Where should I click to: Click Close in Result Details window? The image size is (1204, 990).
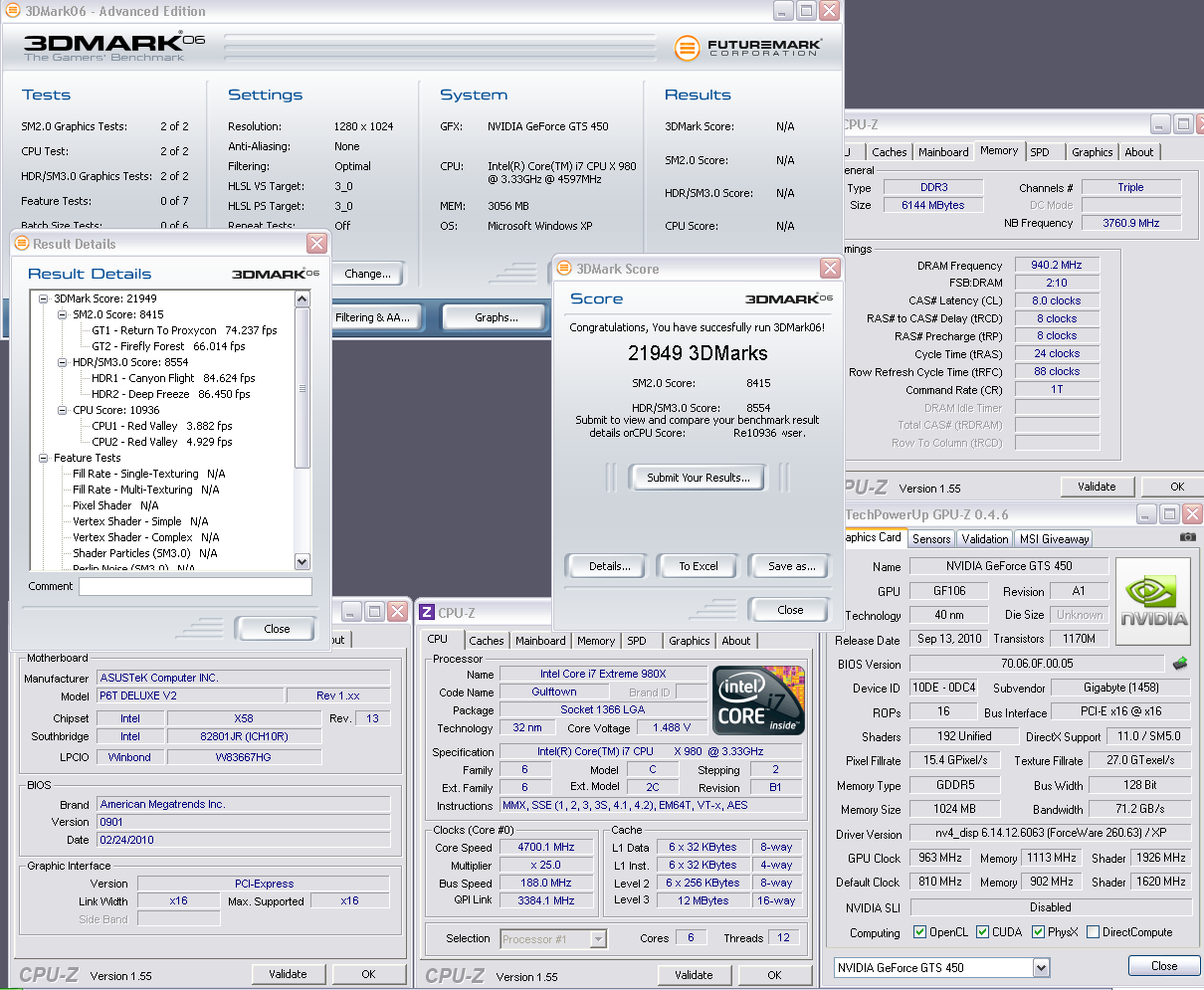(x=277, y=629)
